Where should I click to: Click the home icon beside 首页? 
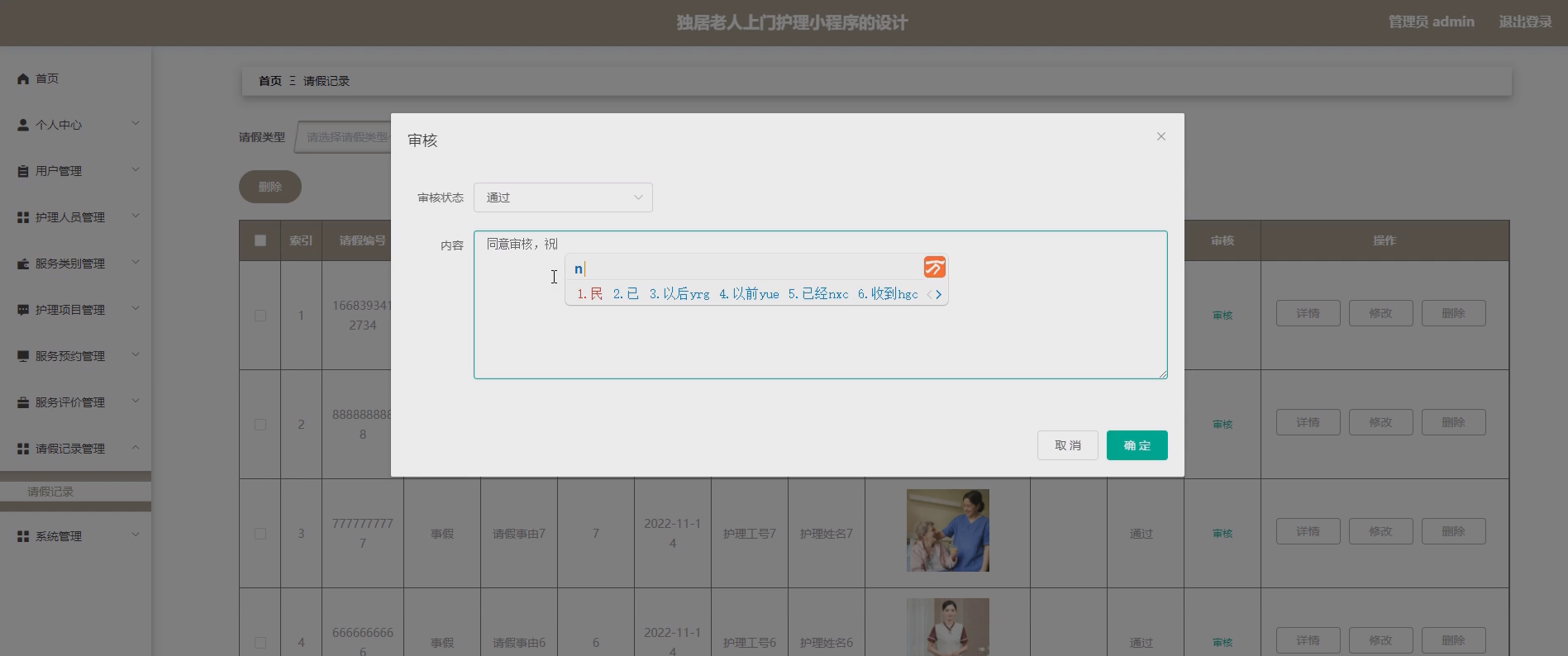(23, 78)
